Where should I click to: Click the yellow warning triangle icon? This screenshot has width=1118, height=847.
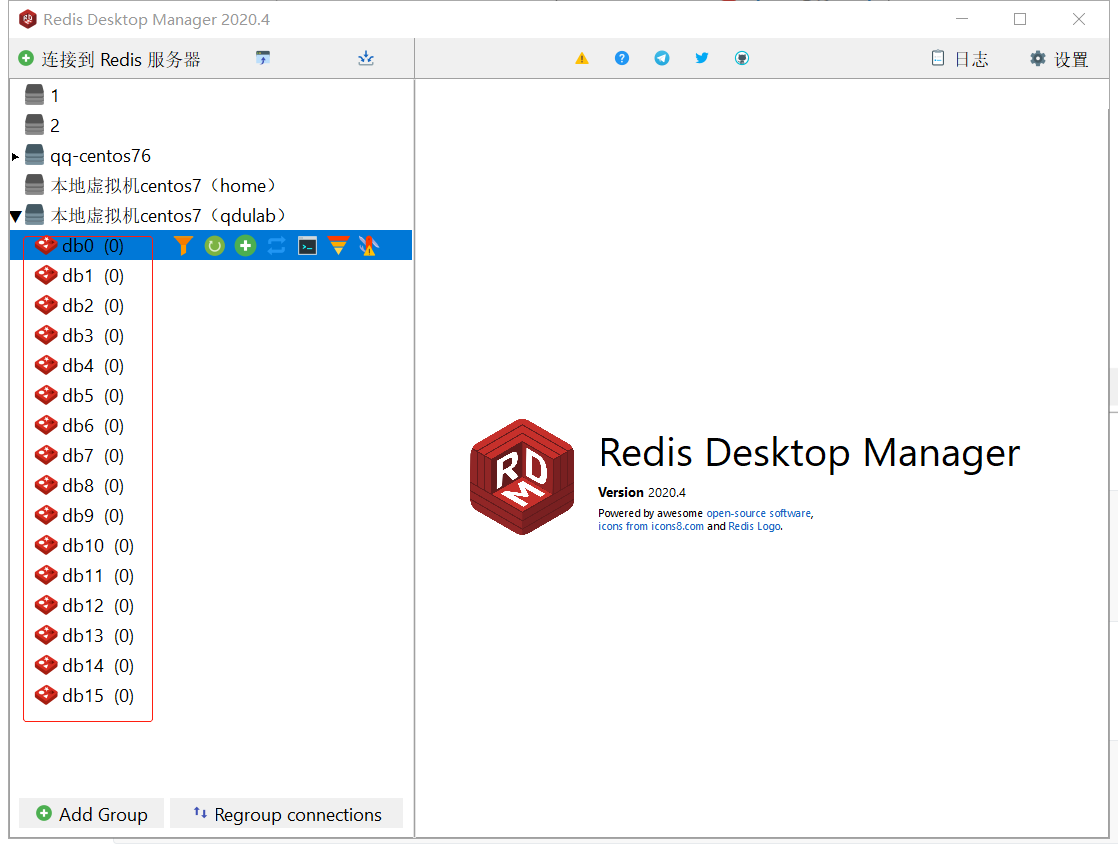click(x=582, y=58)
